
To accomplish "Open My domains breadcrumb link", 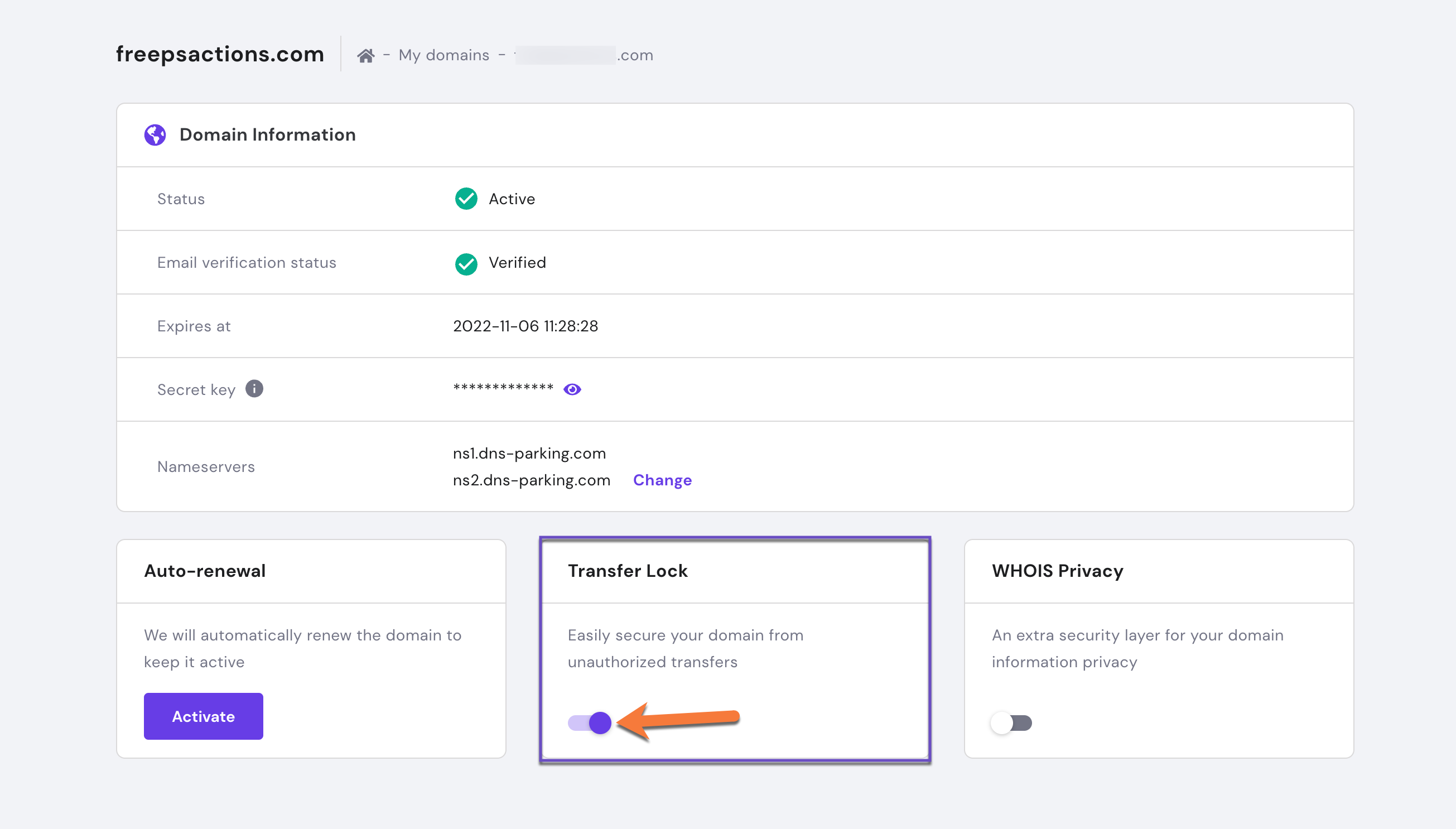I will (x=443, y=55).
